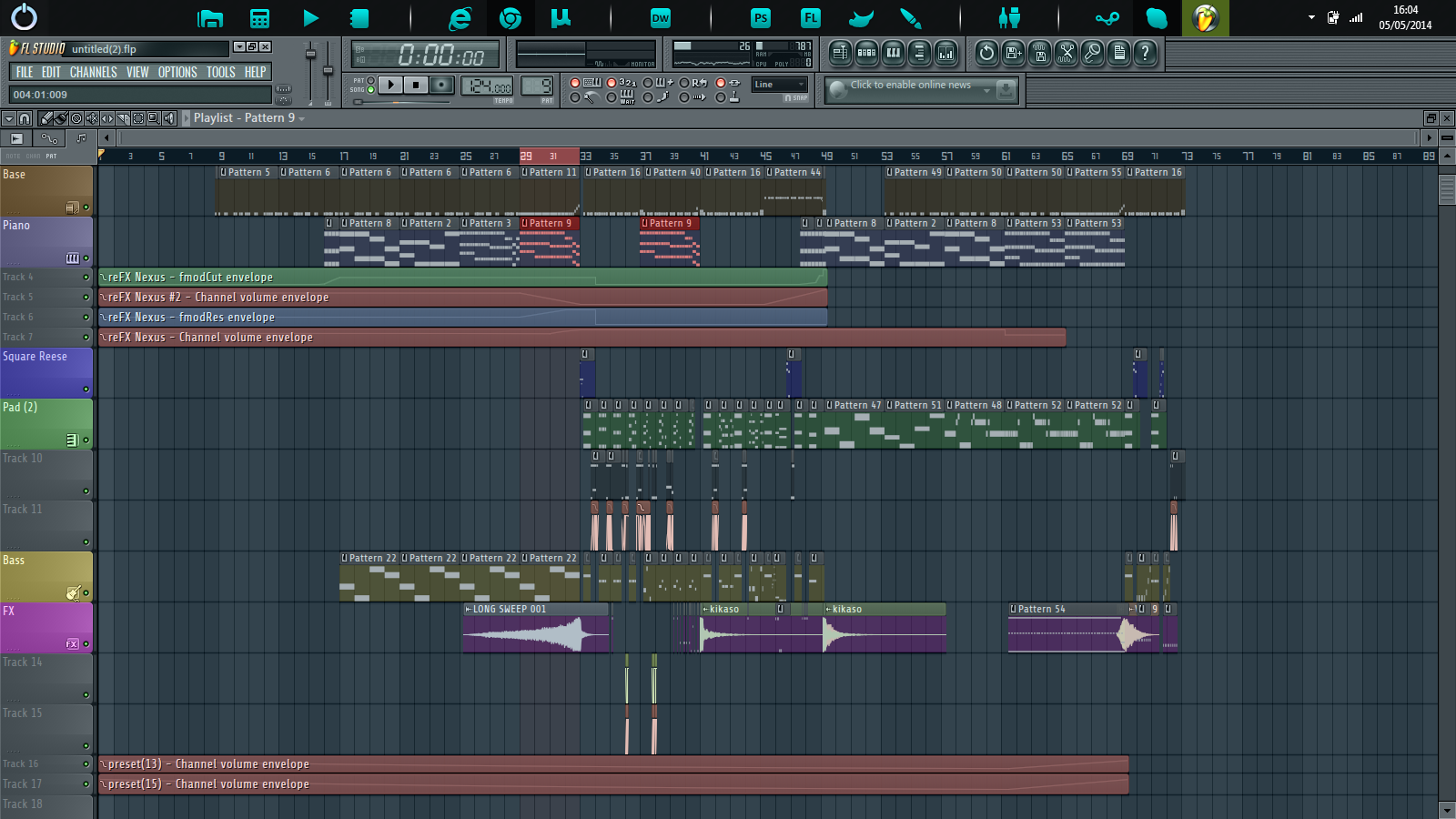Open the Help question mark icon

1145,54
